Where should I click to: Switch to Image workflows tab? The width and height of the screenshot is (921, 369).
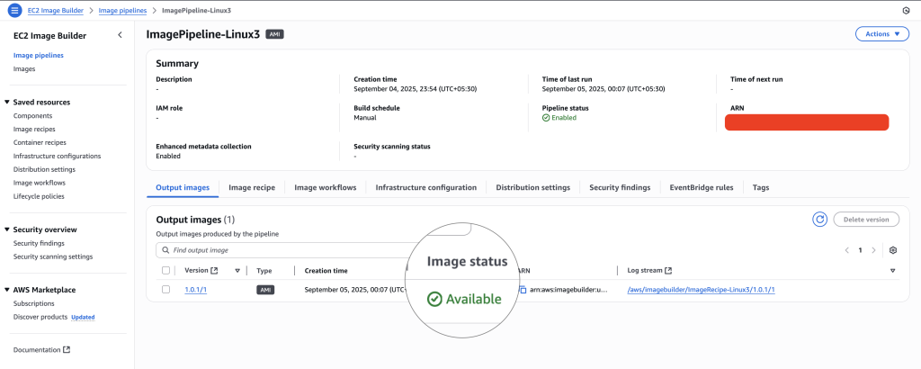pos(325,187)
